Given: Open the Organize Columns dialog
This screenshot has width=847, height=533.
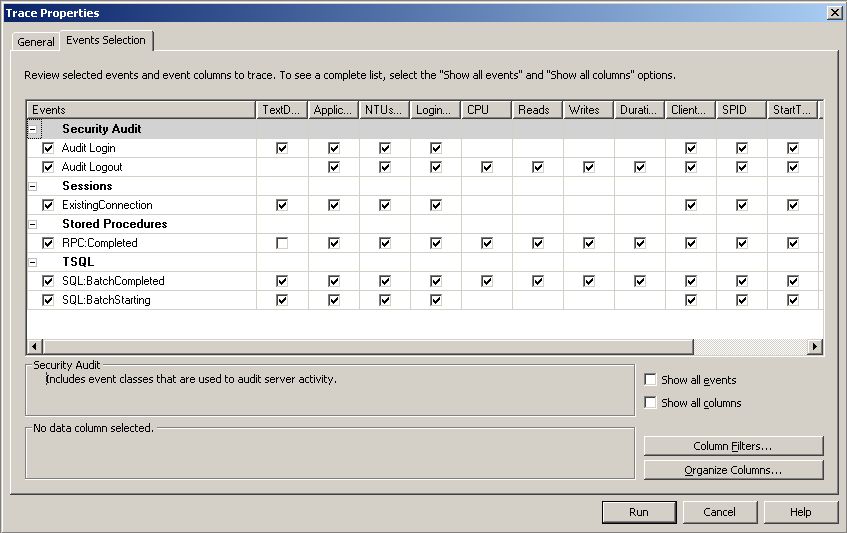Looking at the screenshot, I should tap(733, 470).
